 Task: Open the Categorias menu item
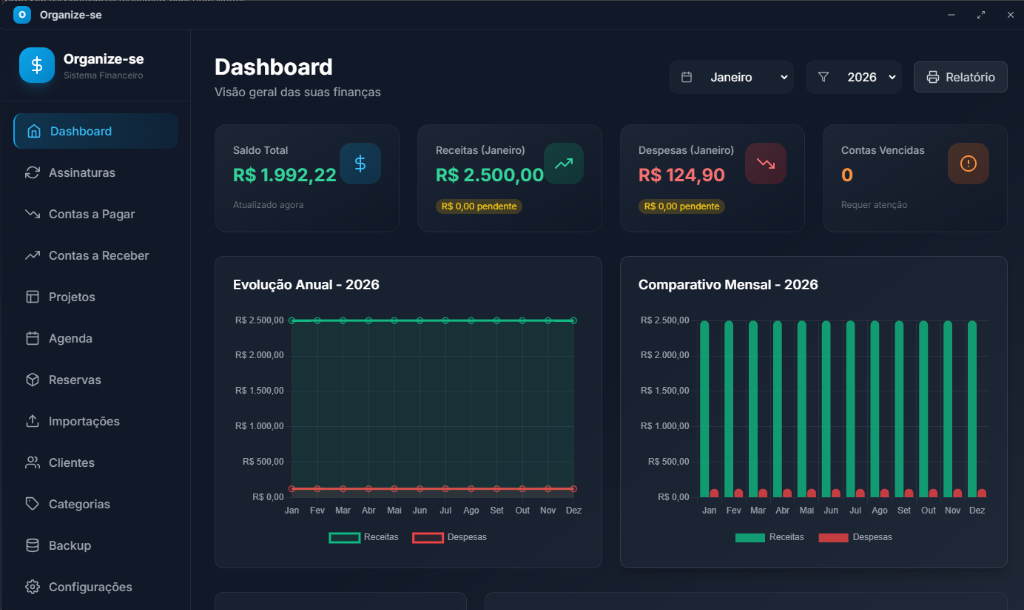(80, 504)
